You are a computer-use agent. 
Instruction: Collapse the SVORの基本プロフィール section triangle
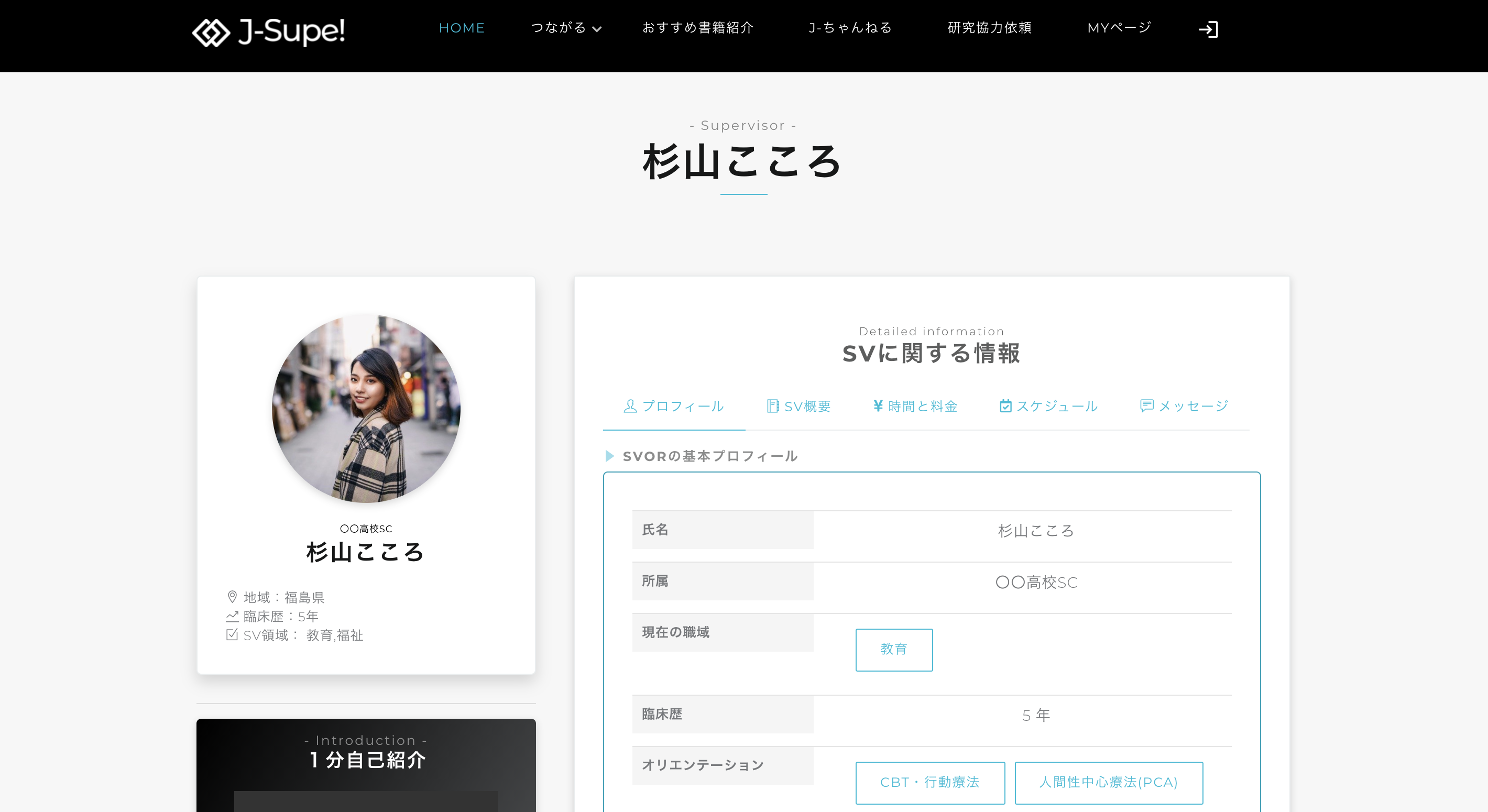(x=609, y=456)
